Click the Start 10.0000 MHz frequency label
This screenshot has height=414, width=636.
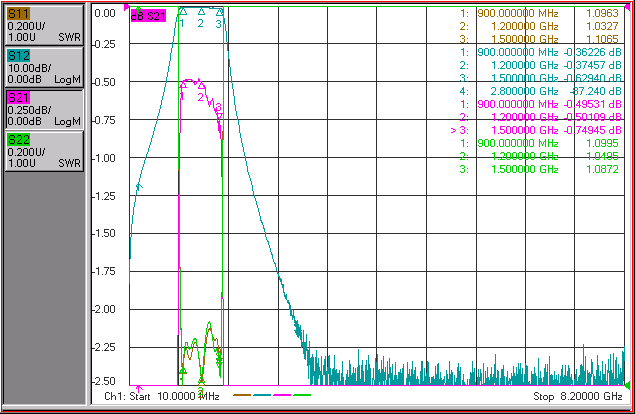point(162,396)
